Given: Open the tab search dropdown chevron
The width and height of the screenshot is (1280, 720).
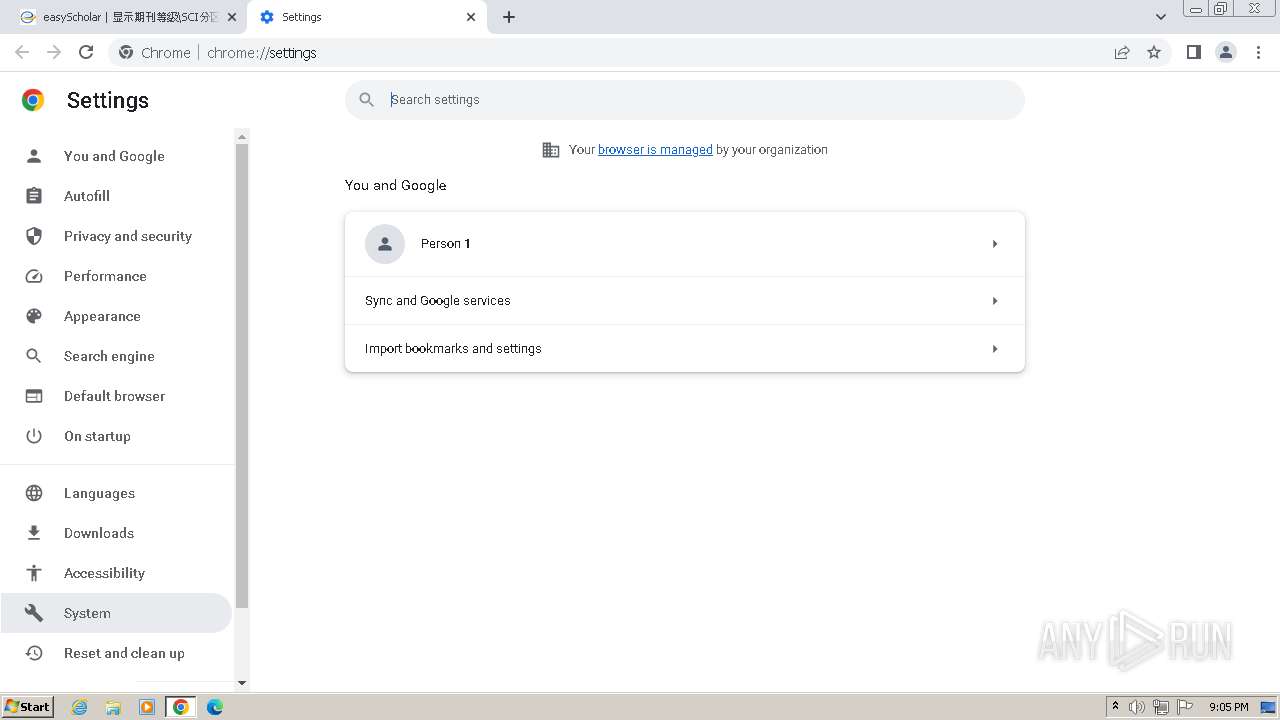Looking at the screenshot, I should pos(1161,17).
